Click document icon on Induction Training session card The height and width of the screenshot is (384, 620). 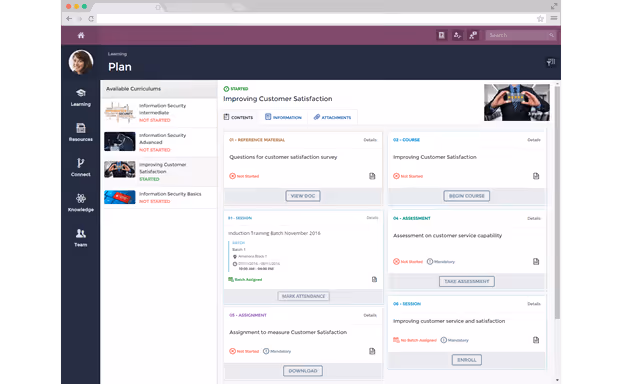374,279
